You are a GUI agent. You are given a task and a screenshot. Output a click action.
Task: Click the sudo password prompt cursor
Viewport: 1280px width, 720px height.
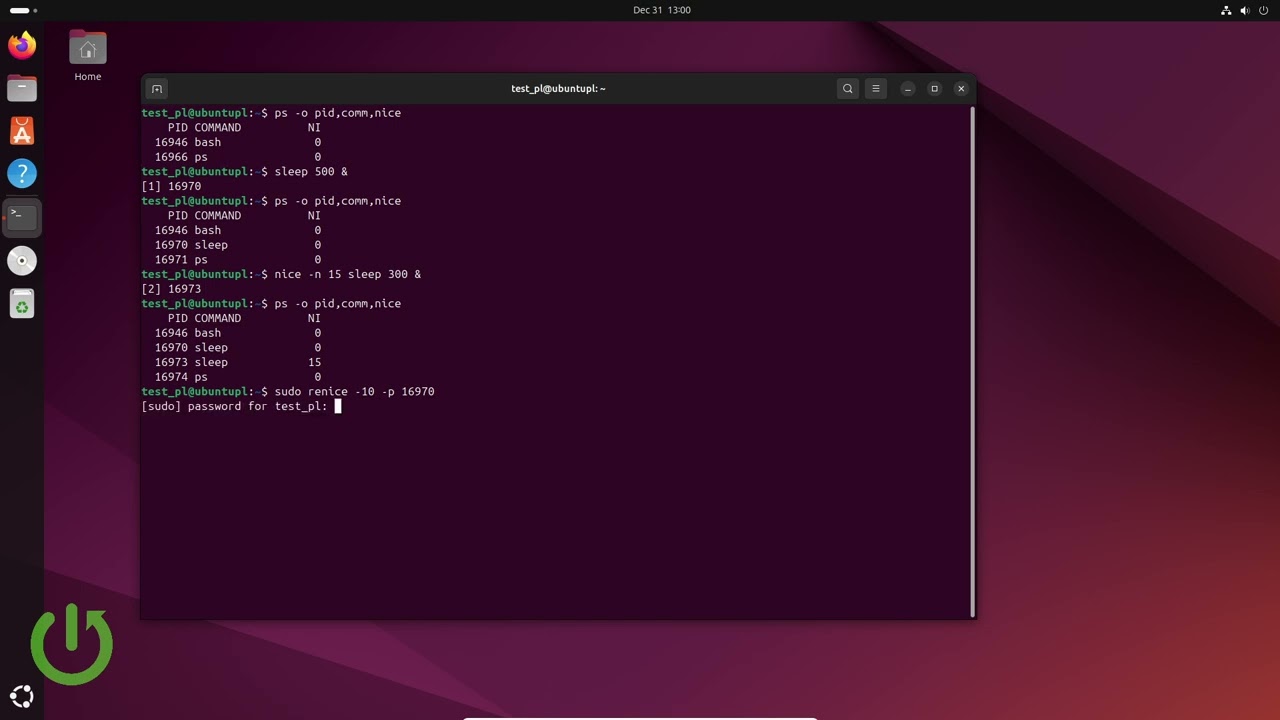(x=338, y=406)
